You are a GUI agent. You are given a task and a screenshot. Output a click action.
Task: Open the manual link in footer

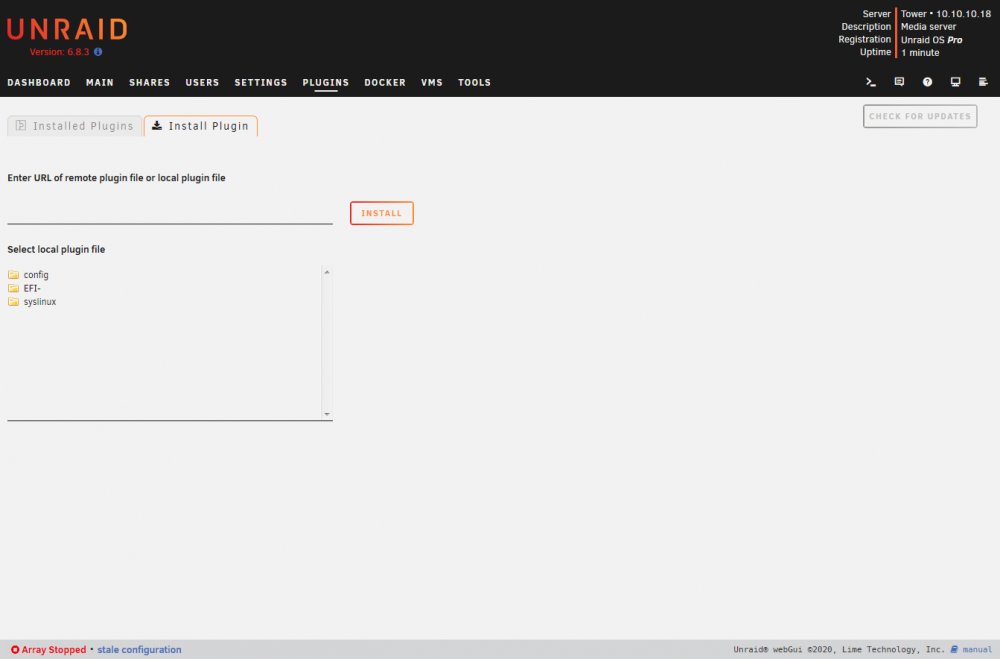point(977,649)
